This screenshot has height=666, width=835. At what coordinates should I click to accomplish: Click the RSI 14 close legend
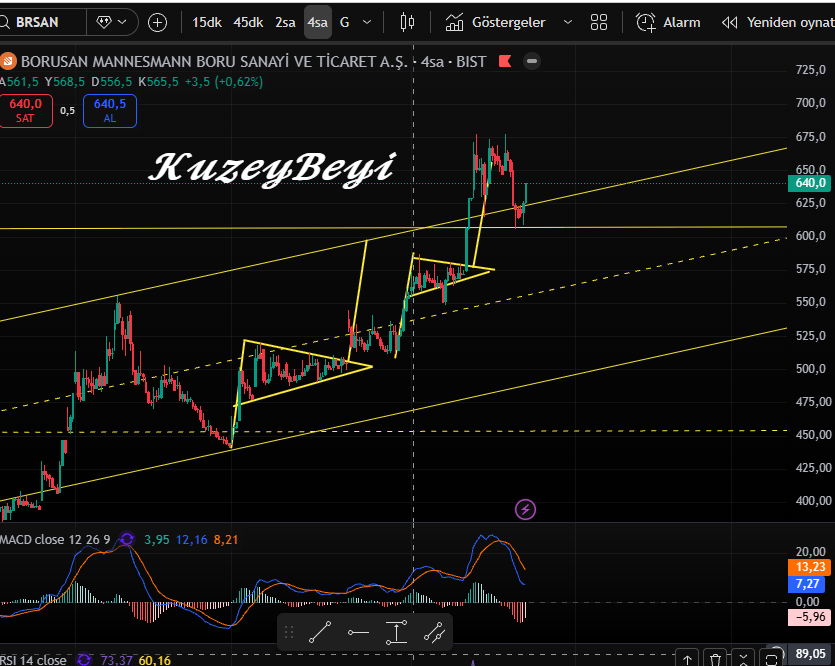[33, 660]
